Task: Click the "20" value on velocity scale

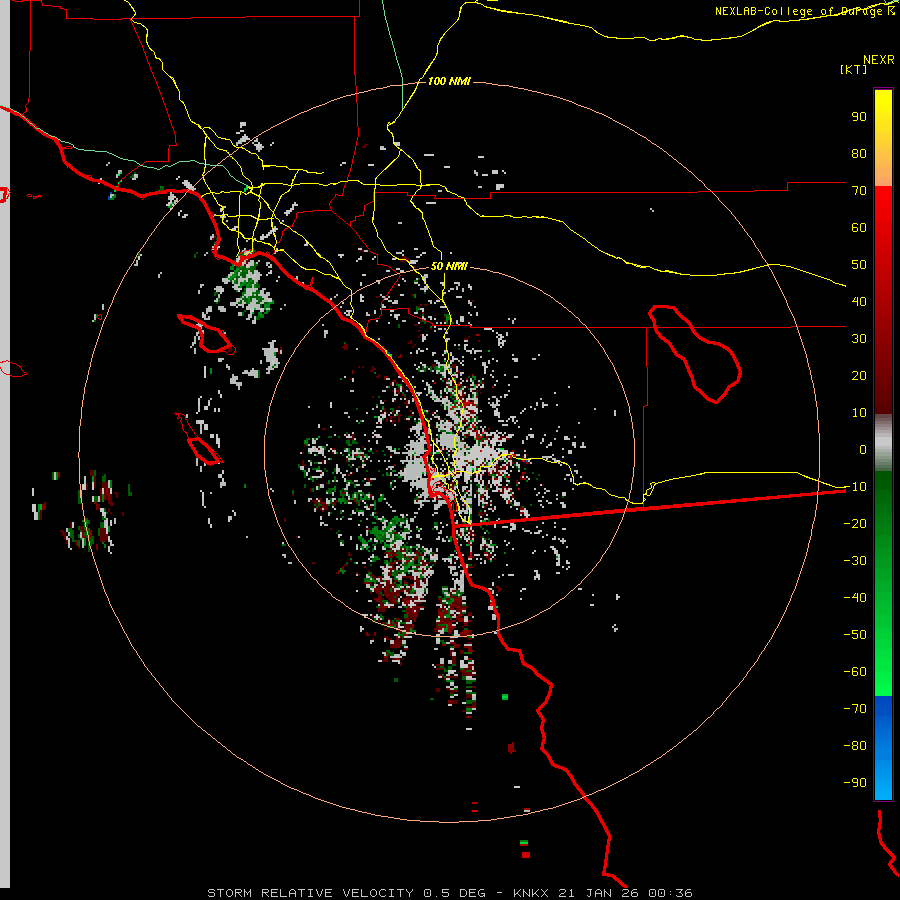Action: coord(859,376)
